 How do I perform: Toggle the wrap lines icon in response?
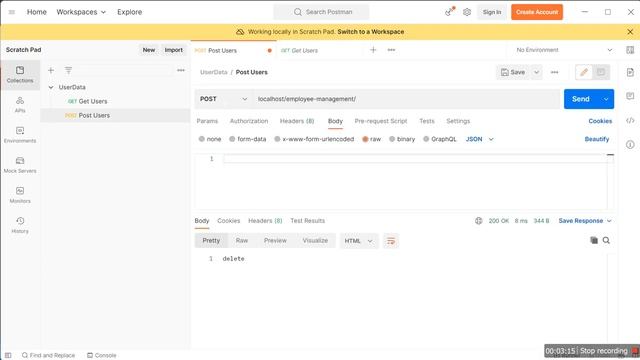pyautogui.click(x=391, y=241)
